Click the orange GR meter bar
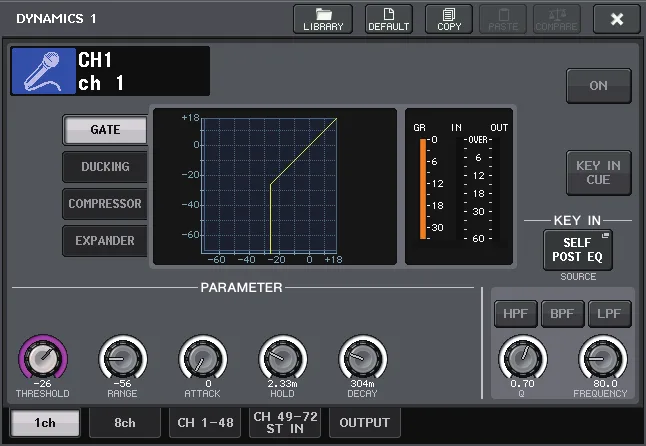This screenshot has height=446, width=646. (x=423, y=189)
